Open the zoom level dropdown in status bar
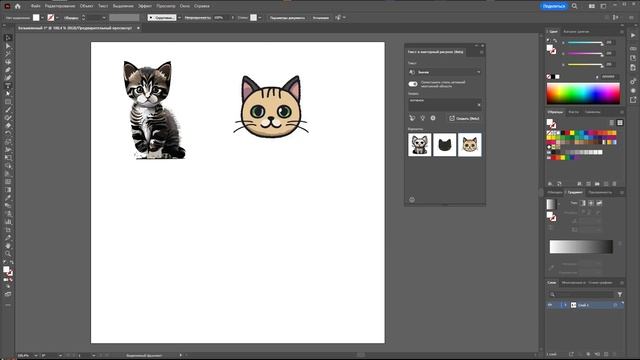 pos(36,356)
